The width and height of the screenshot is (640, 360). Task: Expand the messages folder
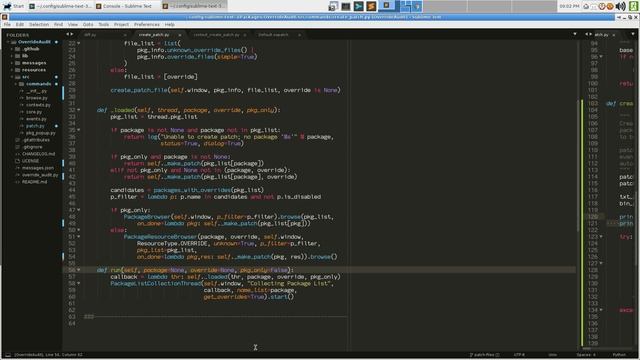point(12,63)
